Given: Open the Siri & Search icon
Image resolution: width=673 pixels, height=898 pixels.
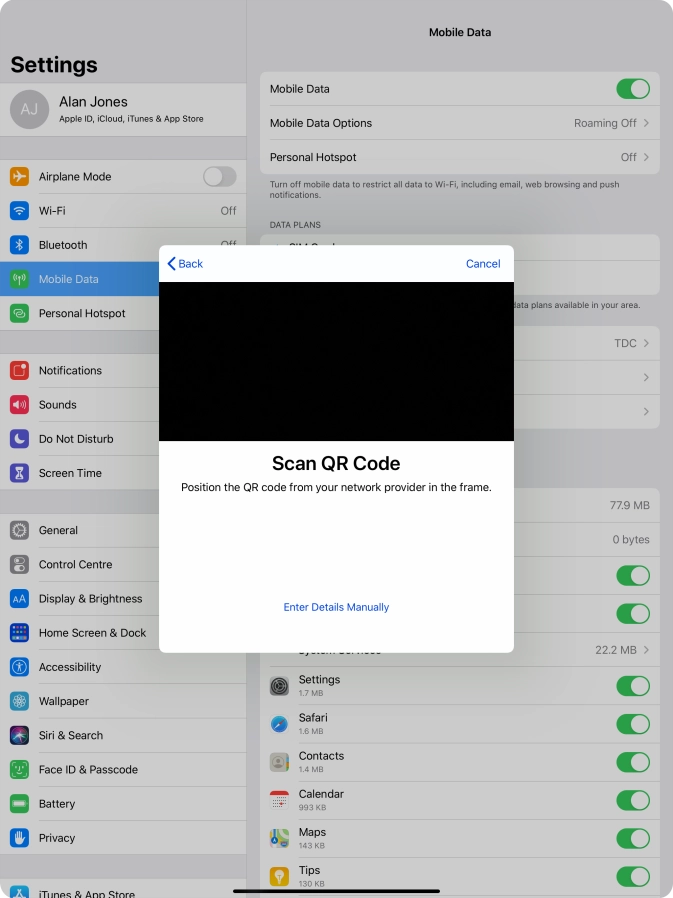Looking at the screenshot, I should 19,735.
